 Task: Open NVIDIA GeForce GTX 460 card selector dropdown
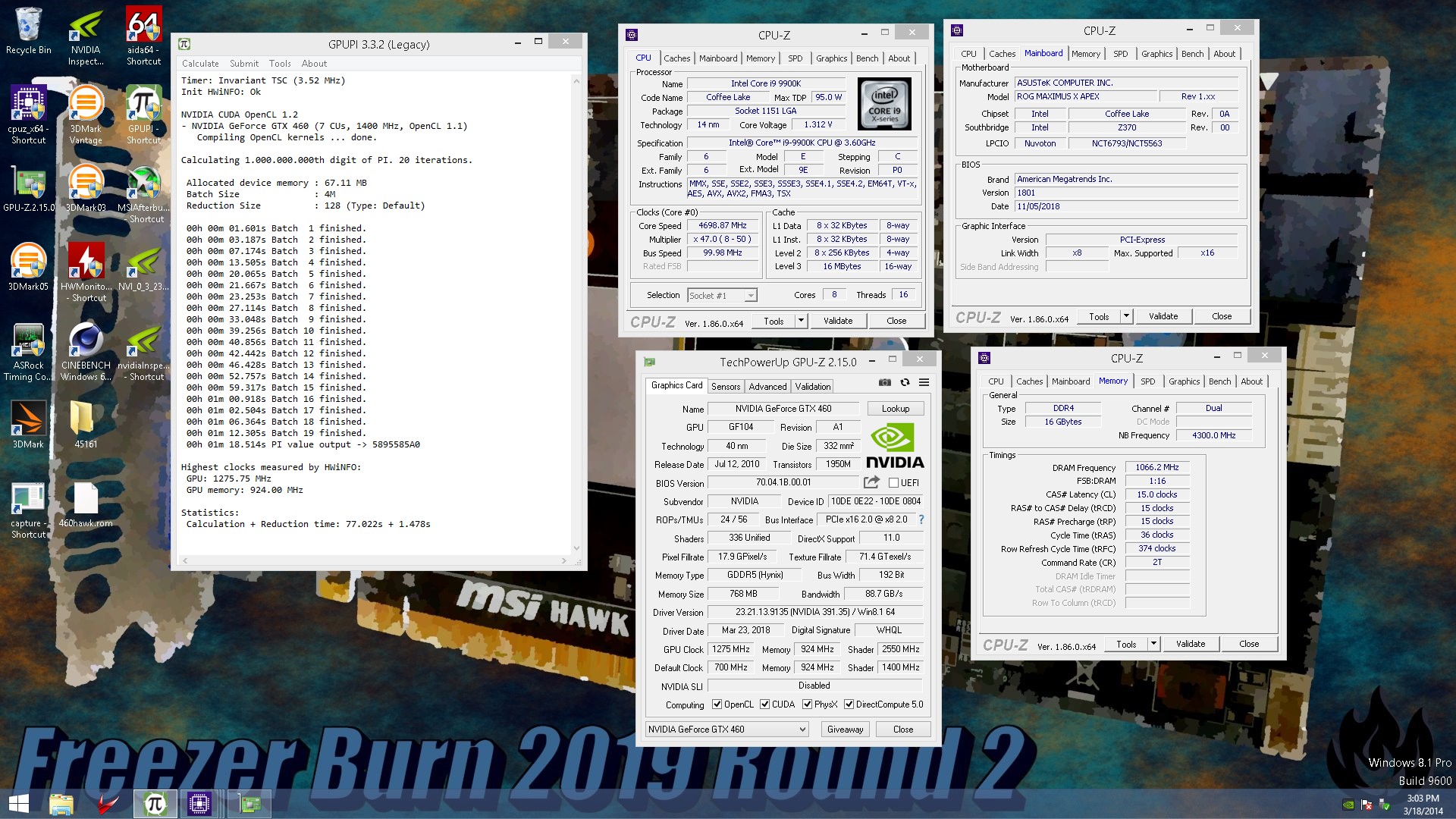(x=727, y=730)
